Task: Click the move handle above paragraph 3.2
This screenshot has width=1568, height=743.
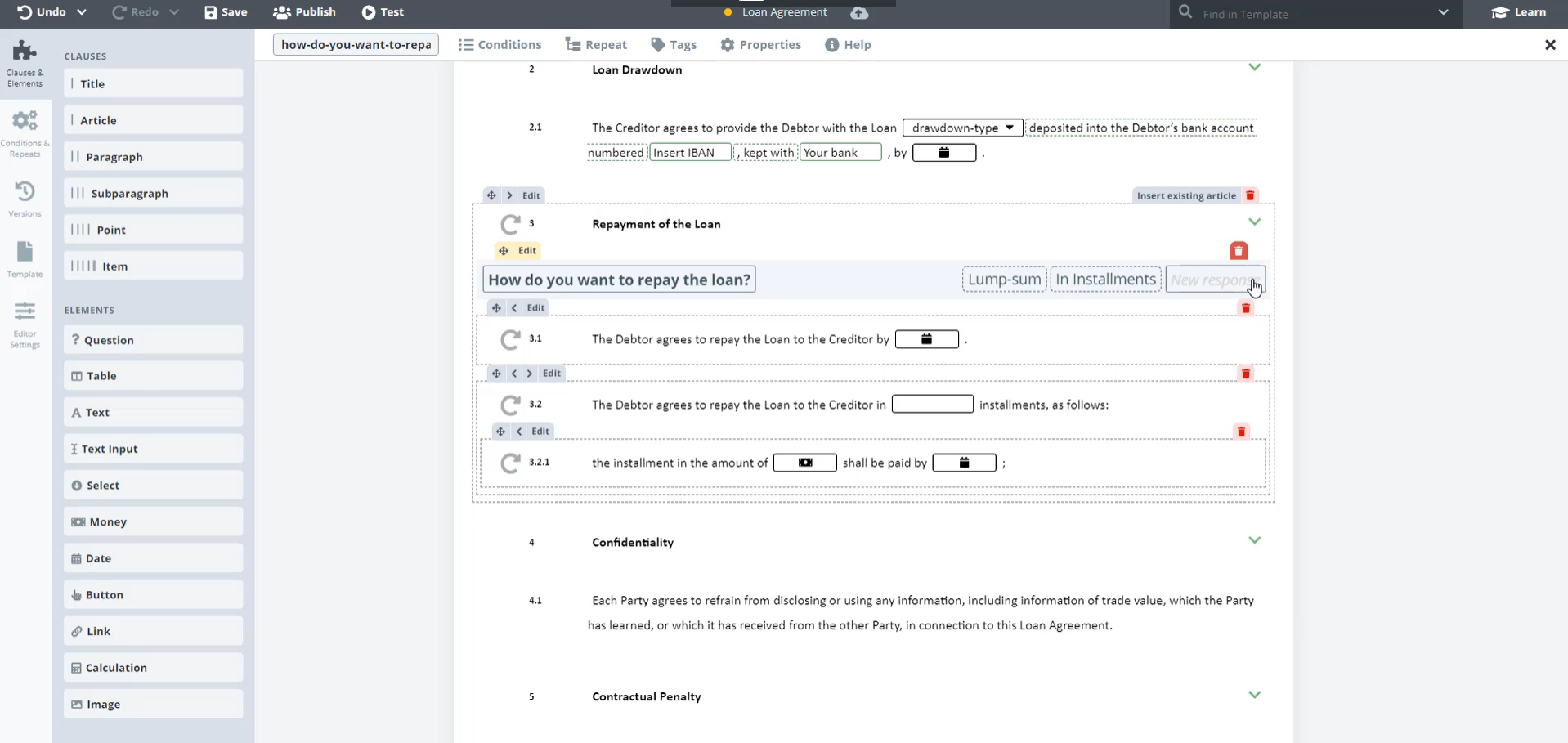Action: [496, 374]
